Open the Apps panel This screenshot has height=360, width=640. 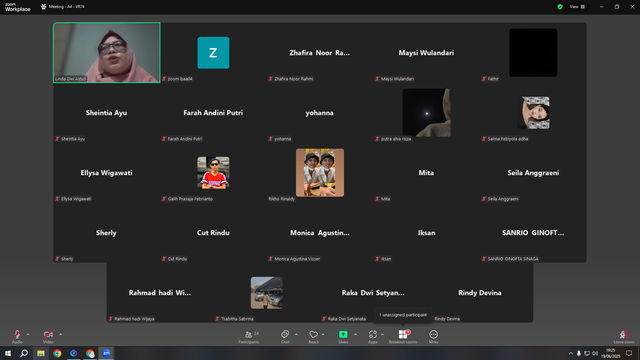[373, 336]
